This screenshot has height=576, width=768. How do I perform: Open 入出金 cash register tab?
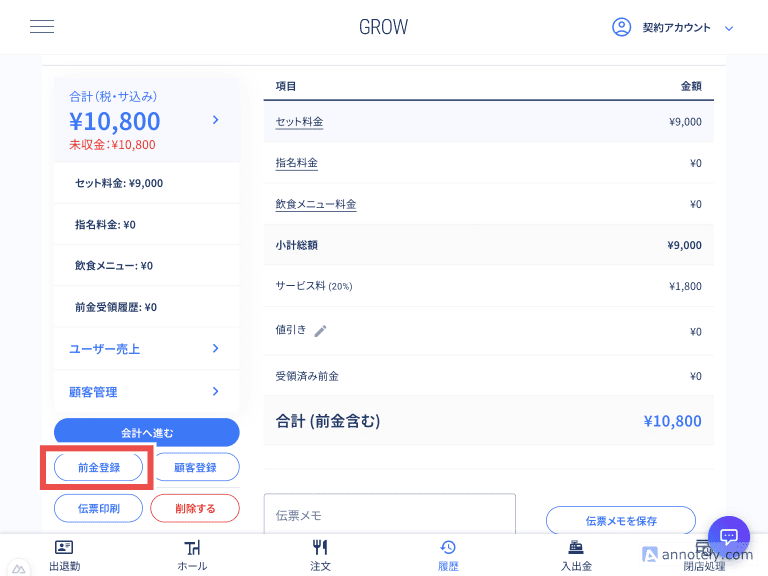[x=576, y=555]
